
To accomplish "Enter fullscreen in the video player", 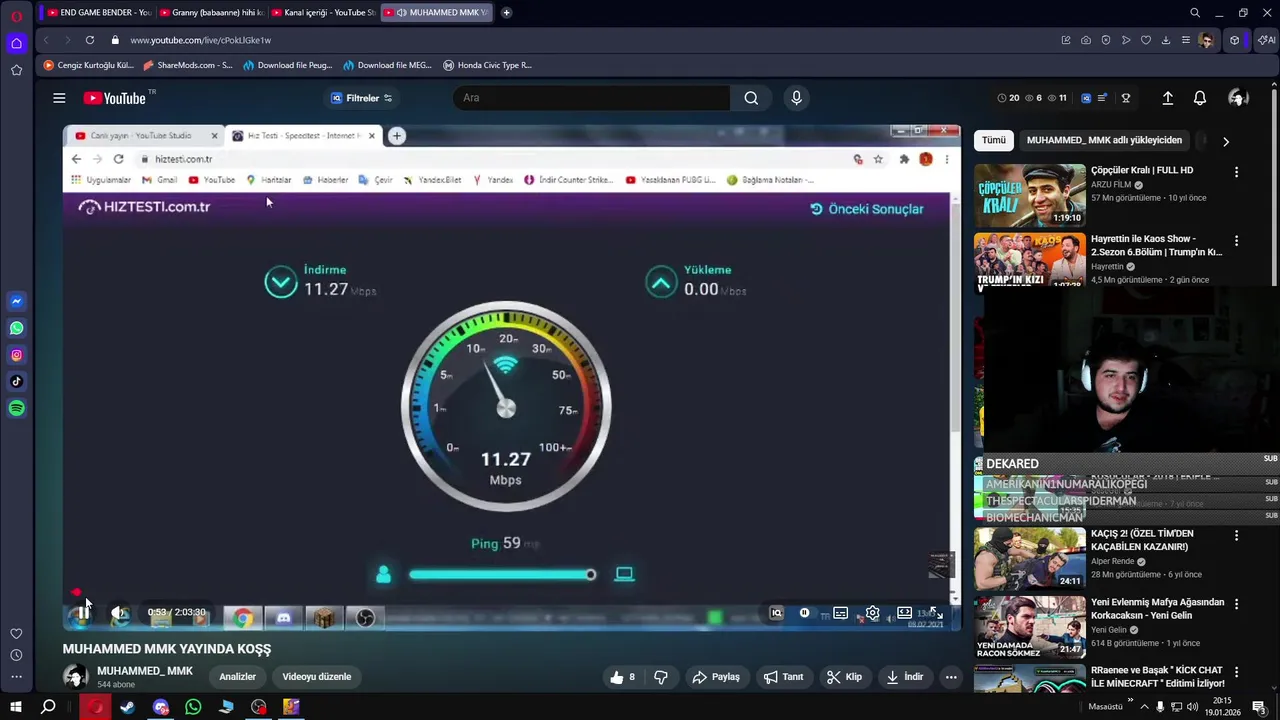I will pyautogui.click(x=935, y=613).
